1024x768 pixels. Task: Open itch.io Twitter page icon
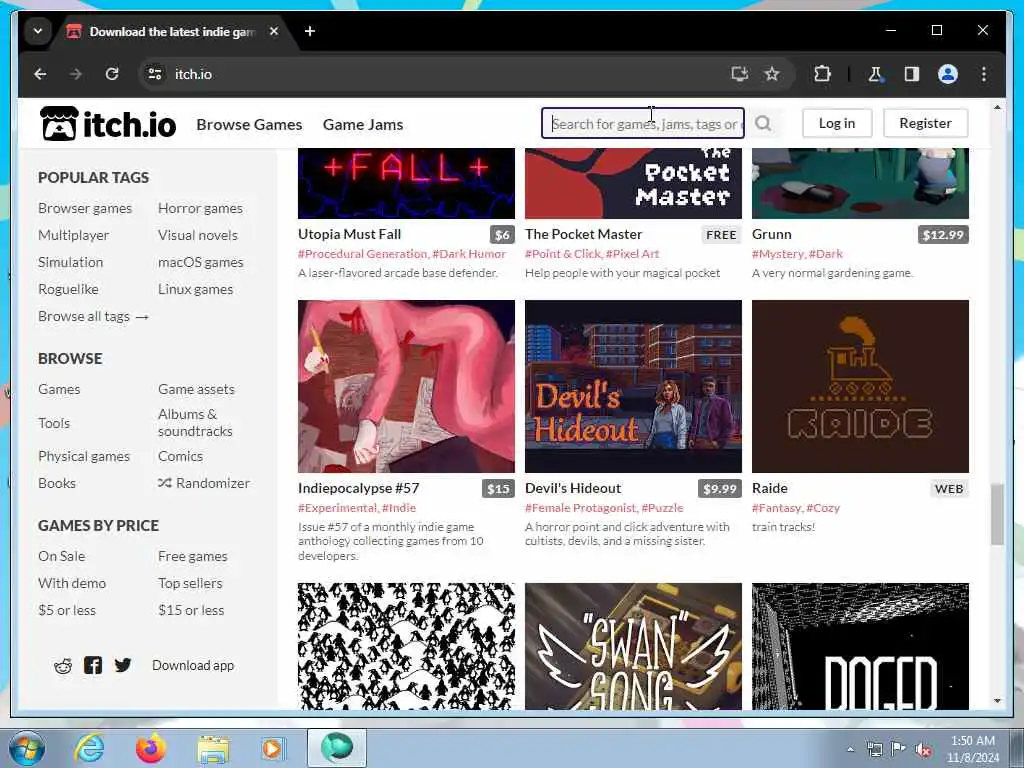[x=123, y=665]
